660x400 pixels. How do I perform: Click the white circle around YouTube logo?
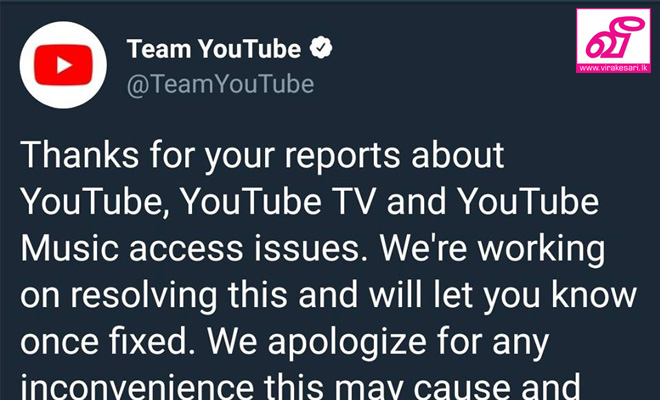point(63,65)
